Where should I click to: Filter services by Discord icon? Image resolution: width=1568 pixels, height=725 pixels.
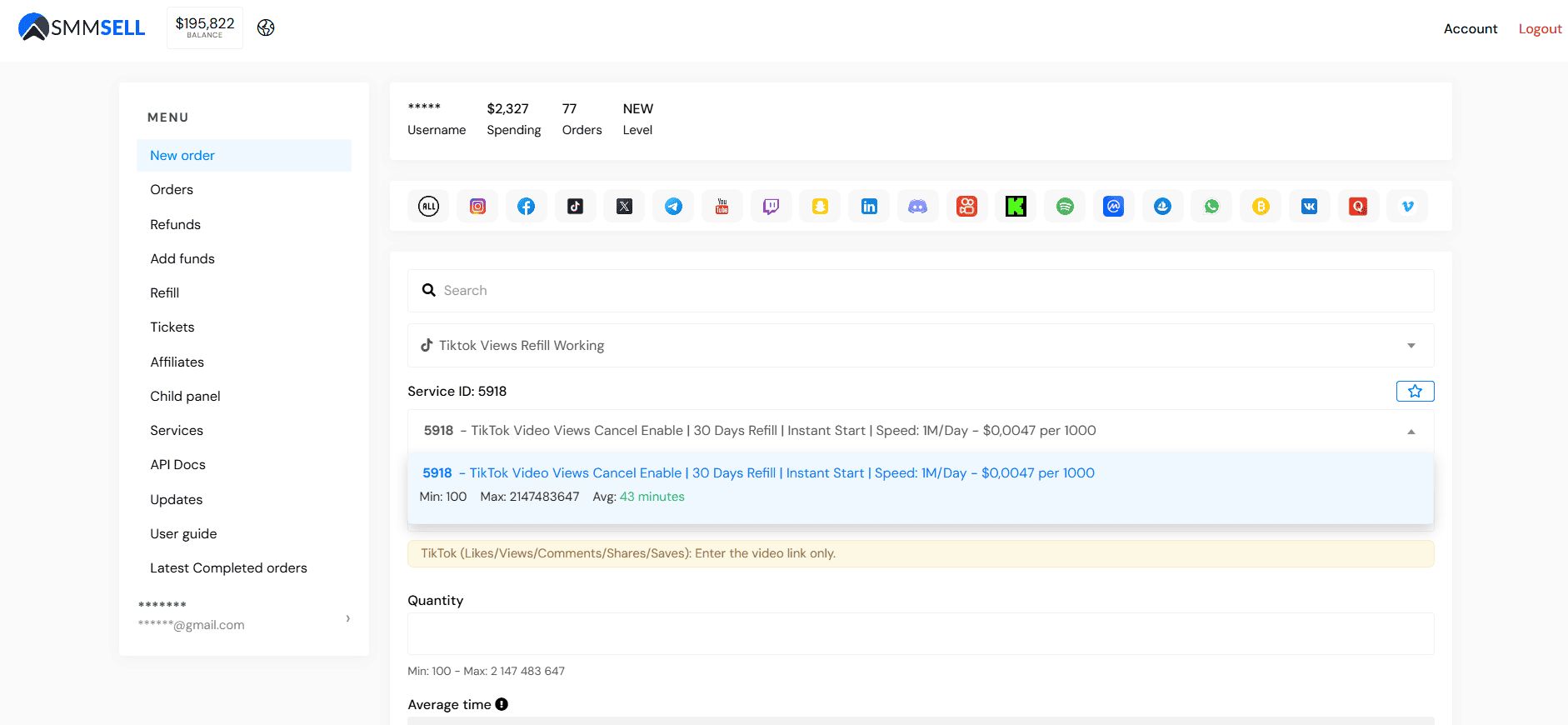tap(918, 206)
